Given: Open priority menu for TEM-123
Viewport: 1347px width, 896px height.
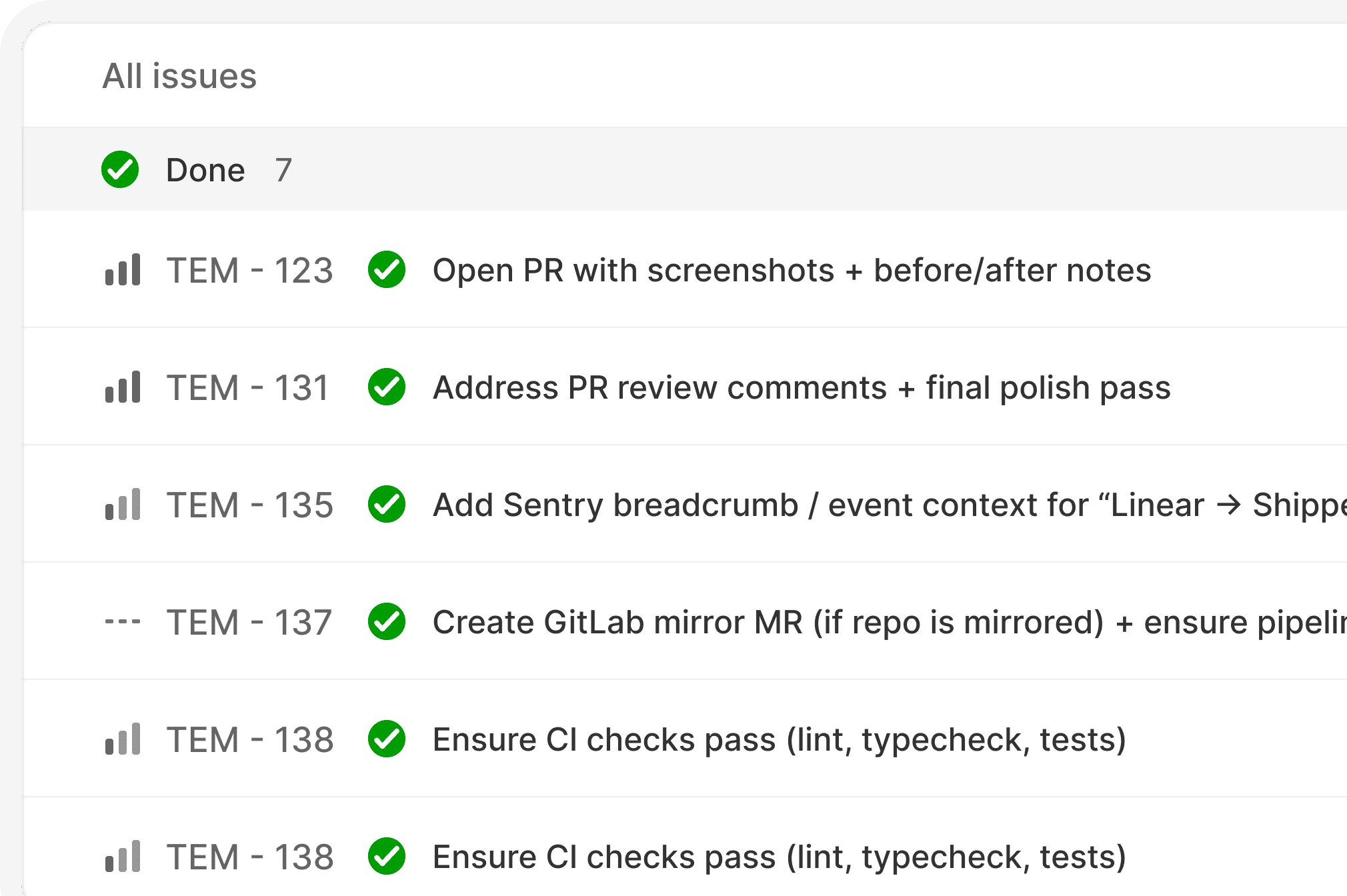Looking at the screenshot, I should coord(123,270).
